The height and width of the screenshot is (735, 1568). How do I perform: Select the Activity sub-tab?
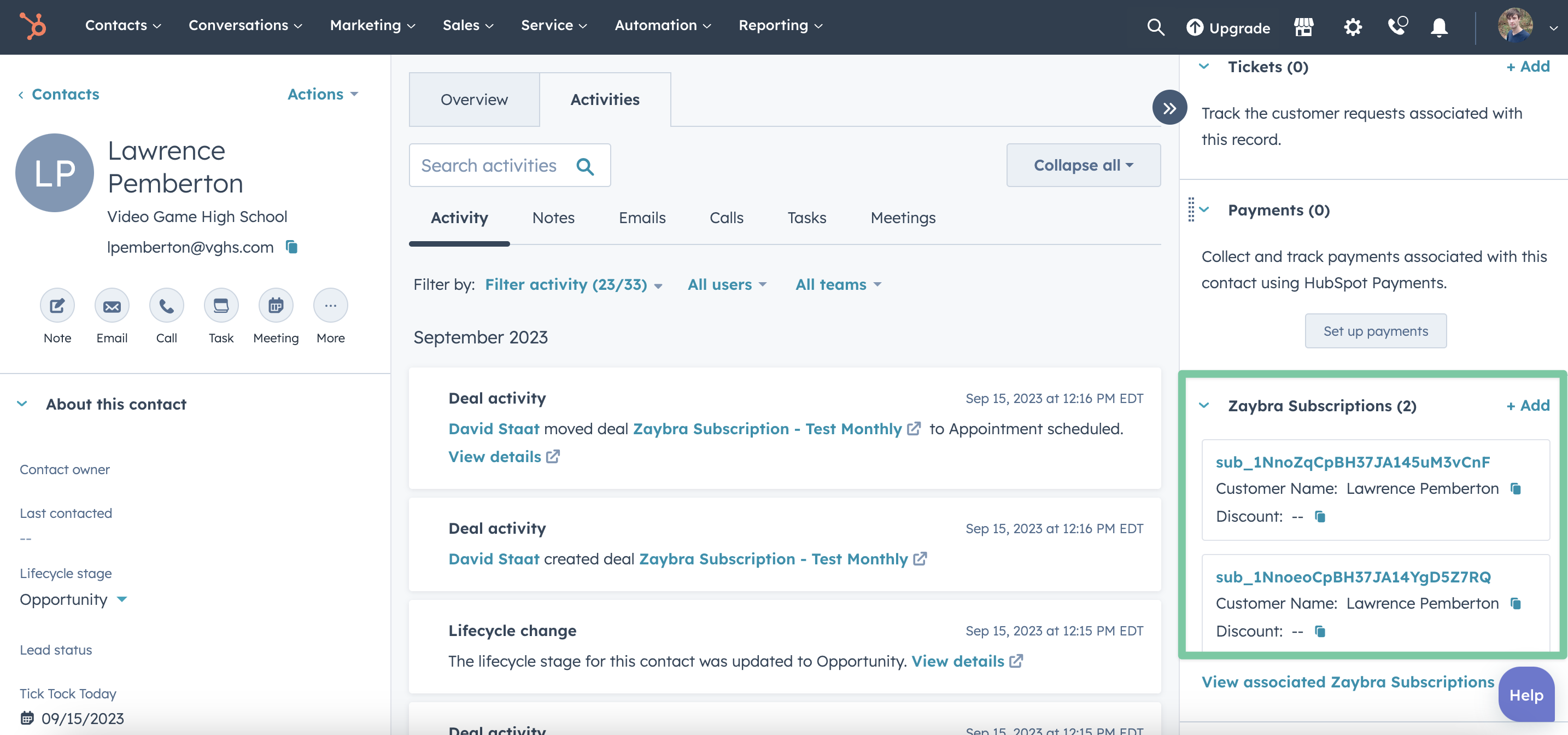459,218
